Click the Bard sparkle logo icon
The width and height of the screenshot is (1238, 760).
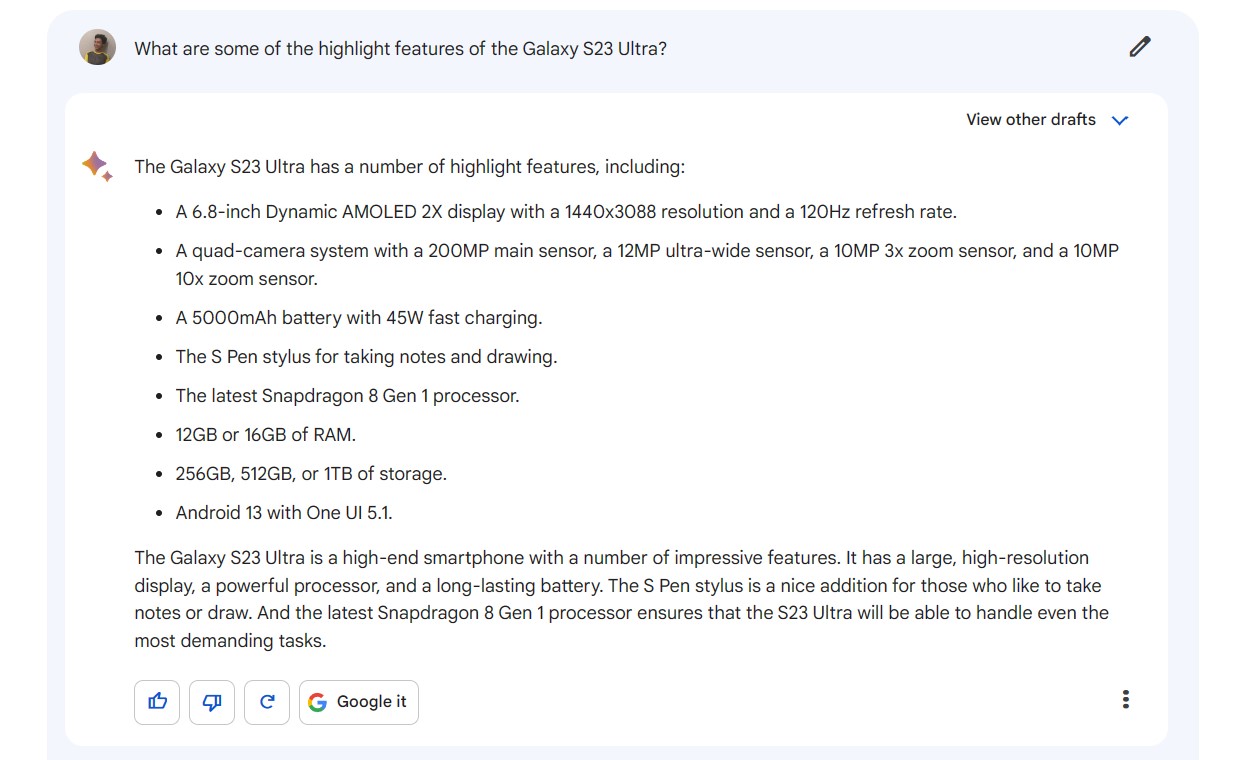(97, 166)
